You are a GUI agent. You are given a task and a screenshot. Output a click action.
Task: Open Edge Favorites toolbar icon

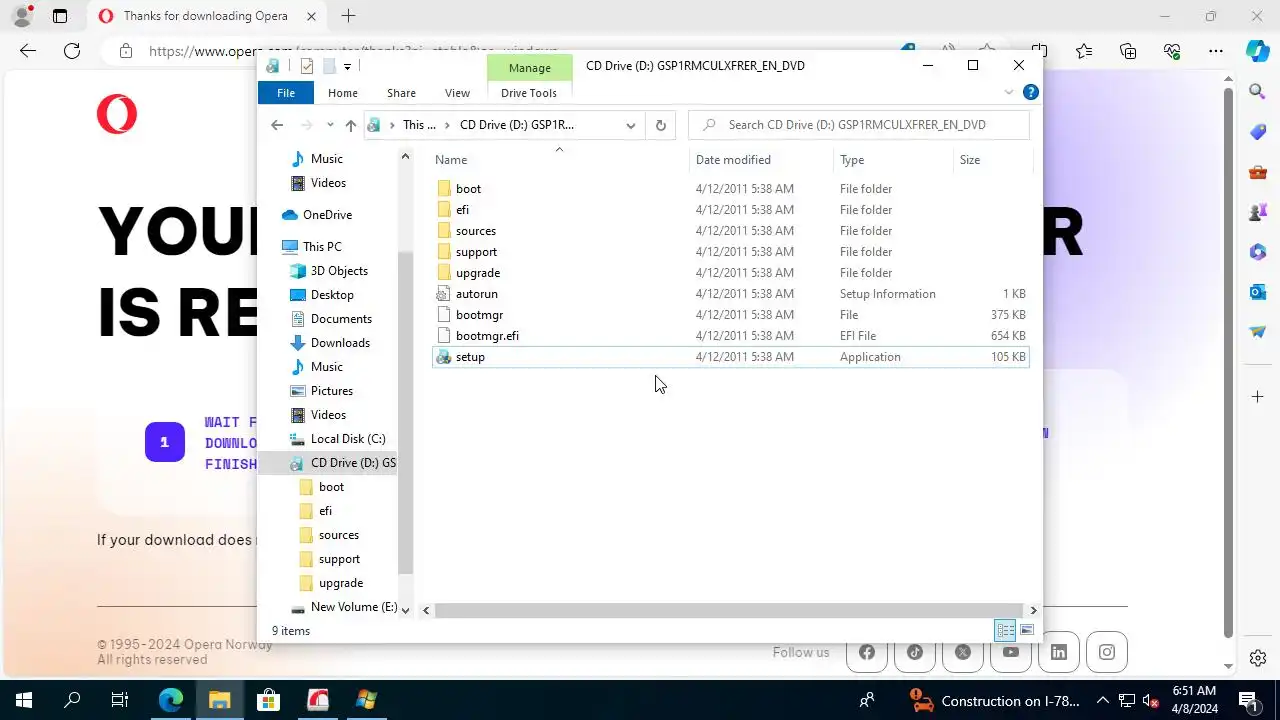(x=1084, y=51)
